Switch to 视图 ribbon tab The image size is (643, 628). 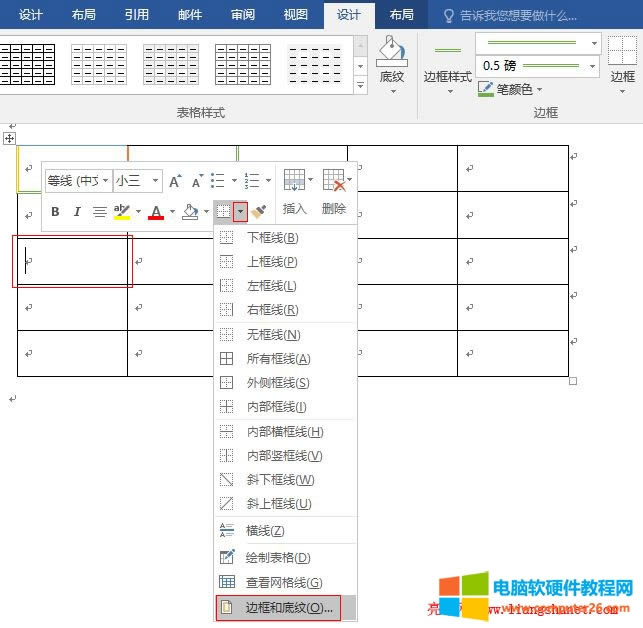pyautogui.click(x=296, y=15)
